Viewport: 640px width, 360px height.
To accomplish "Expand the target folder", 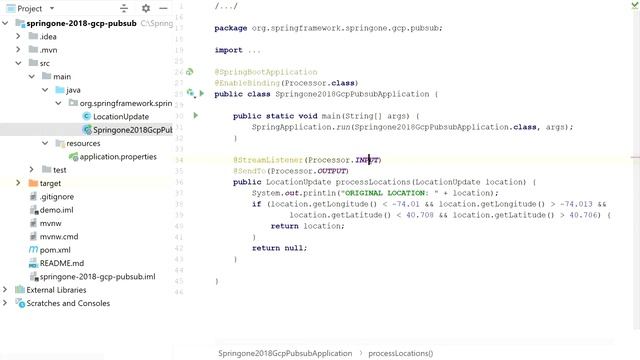I will pos(18,183).
